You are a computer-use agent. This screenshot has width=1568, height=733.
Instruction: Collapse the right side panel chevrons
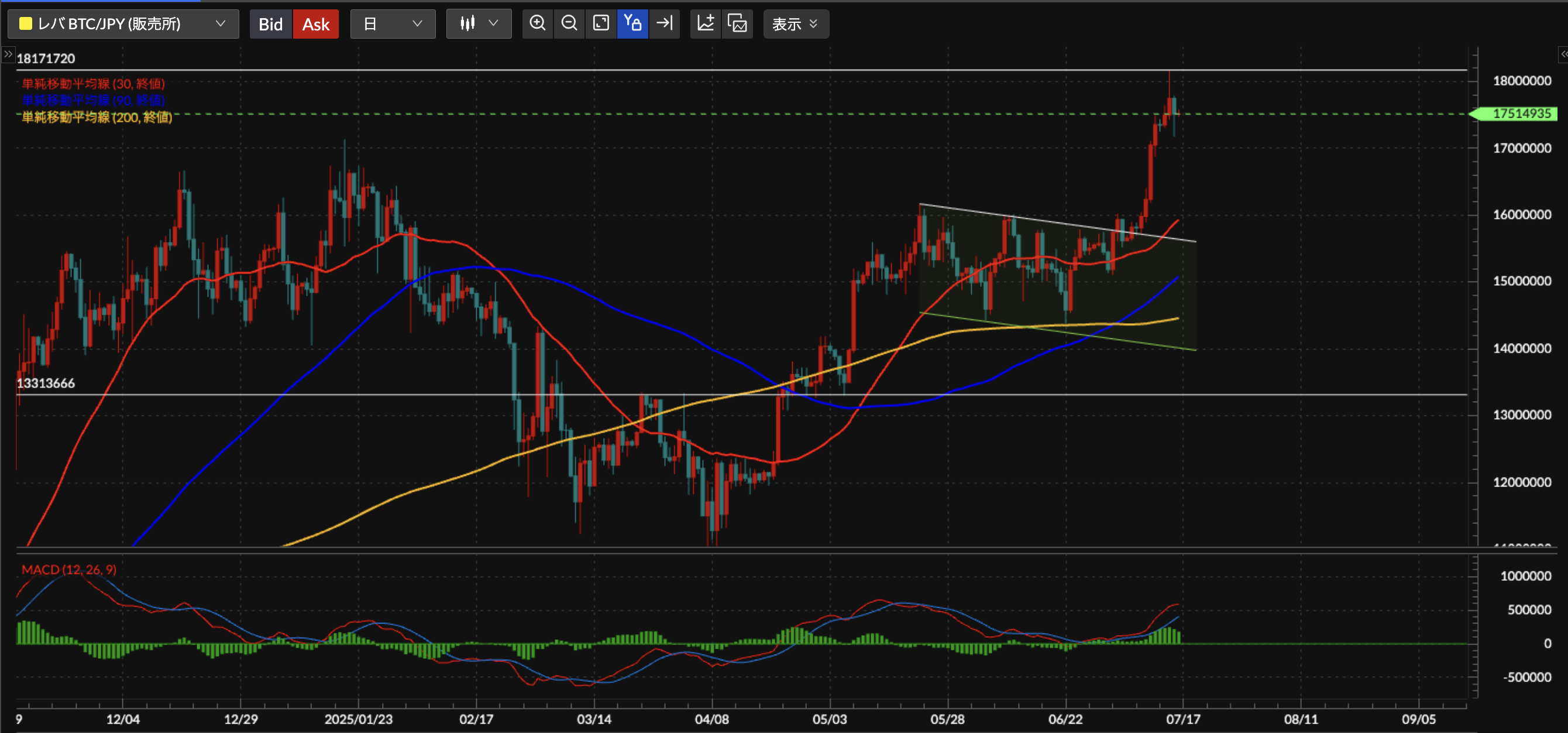coord(1563,54)
